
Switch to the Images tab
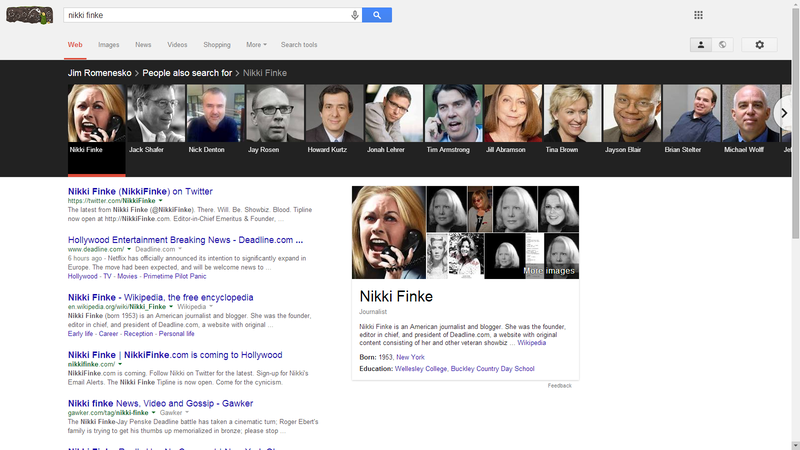point(109,45)
